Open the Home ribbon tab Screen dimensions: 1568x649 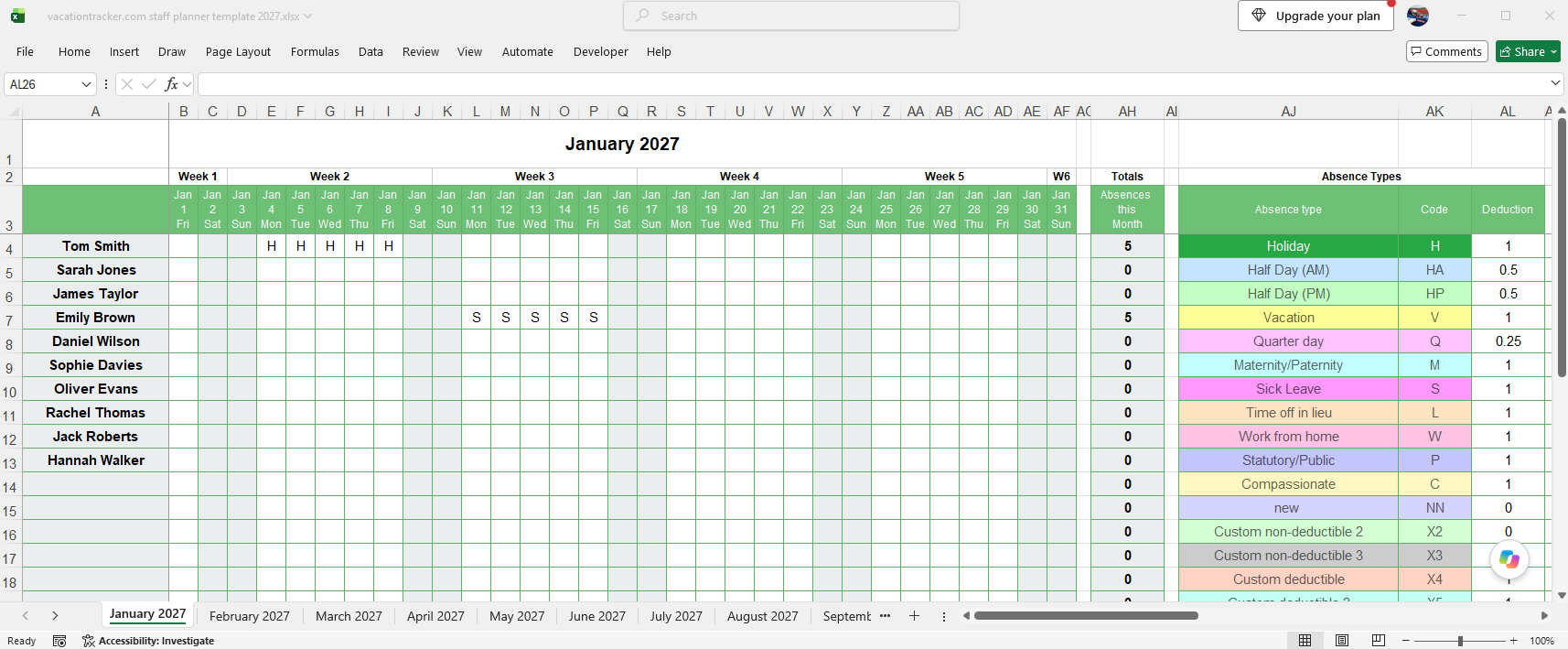74,52
